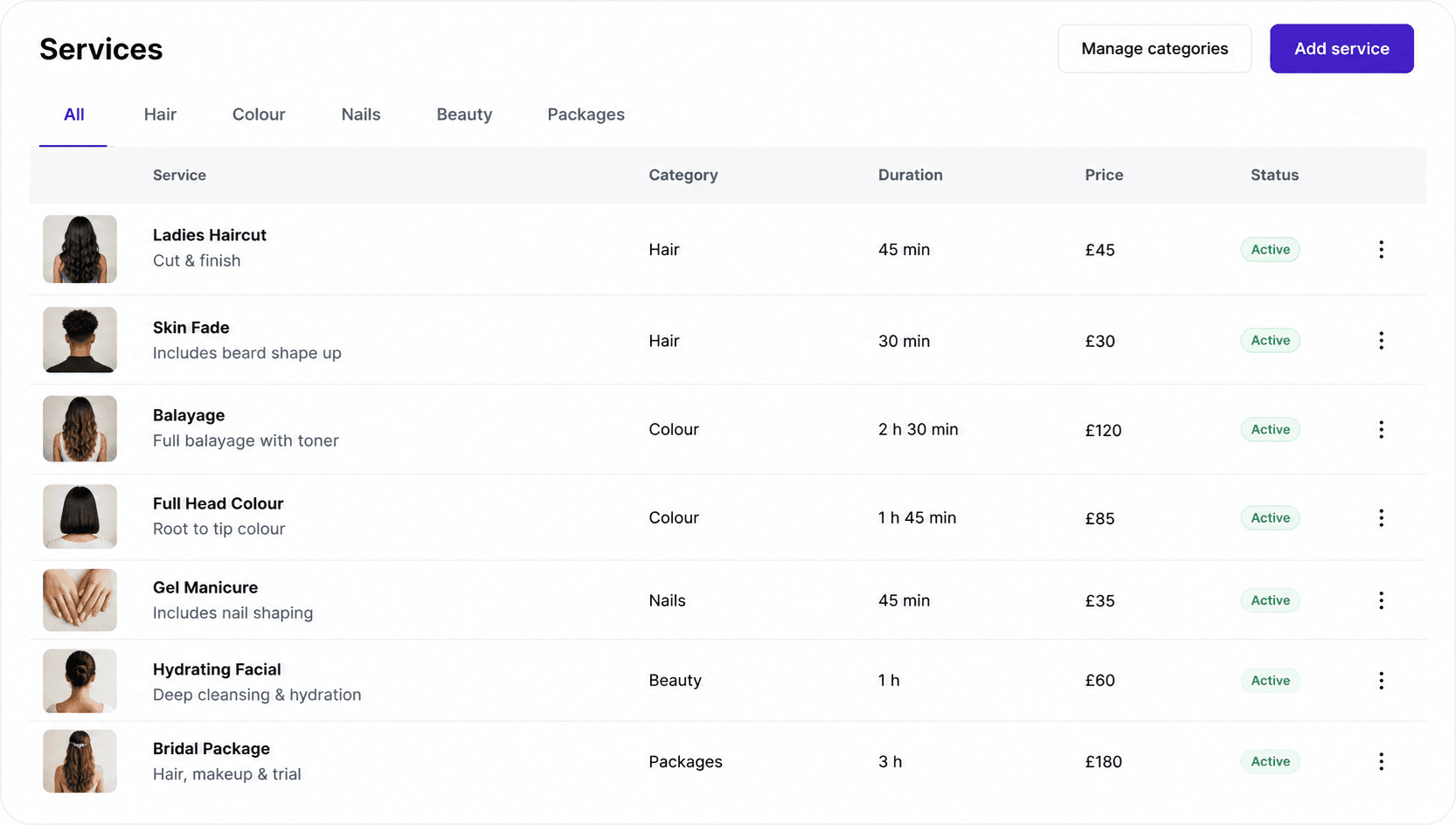Click the Active badge in the Bridal Package row

click(x=1270, y=762)
